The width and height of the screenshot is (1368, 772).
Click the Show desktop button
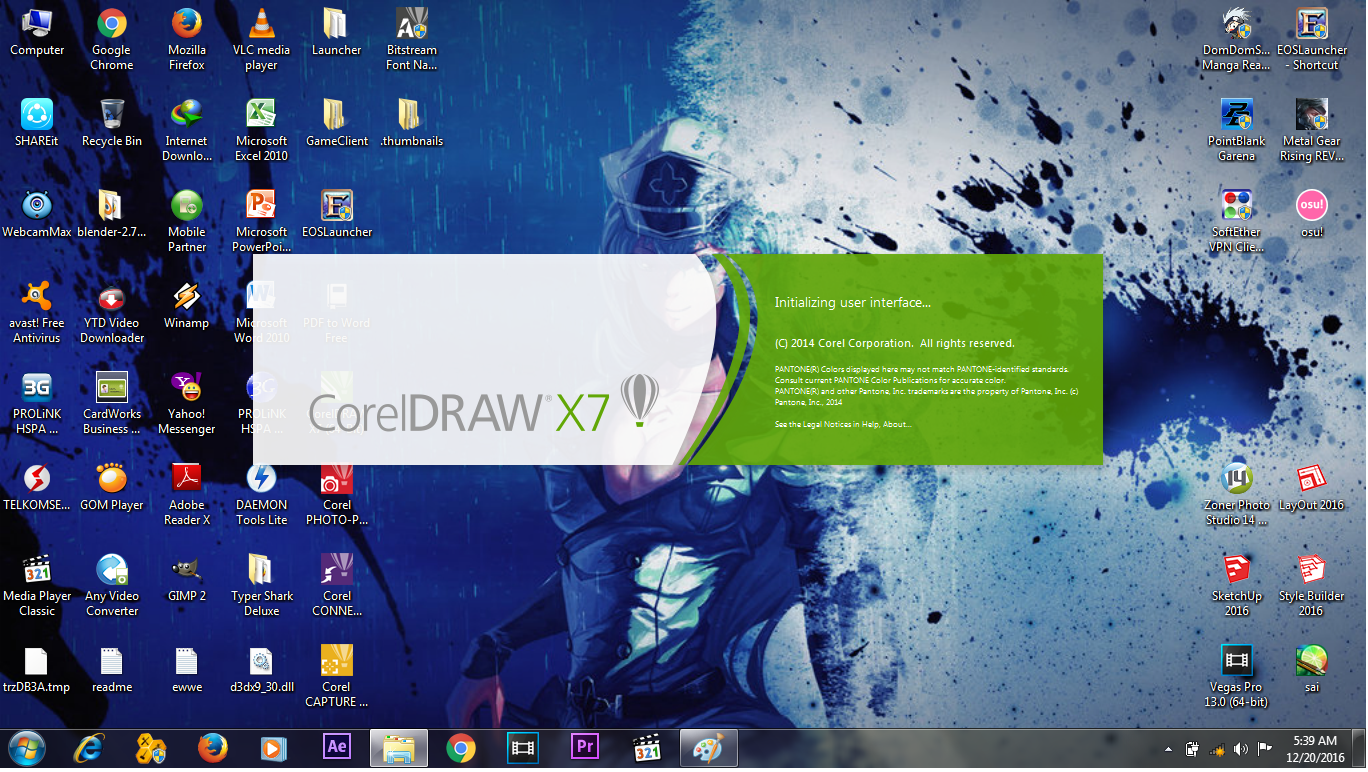pos(1360,748)
